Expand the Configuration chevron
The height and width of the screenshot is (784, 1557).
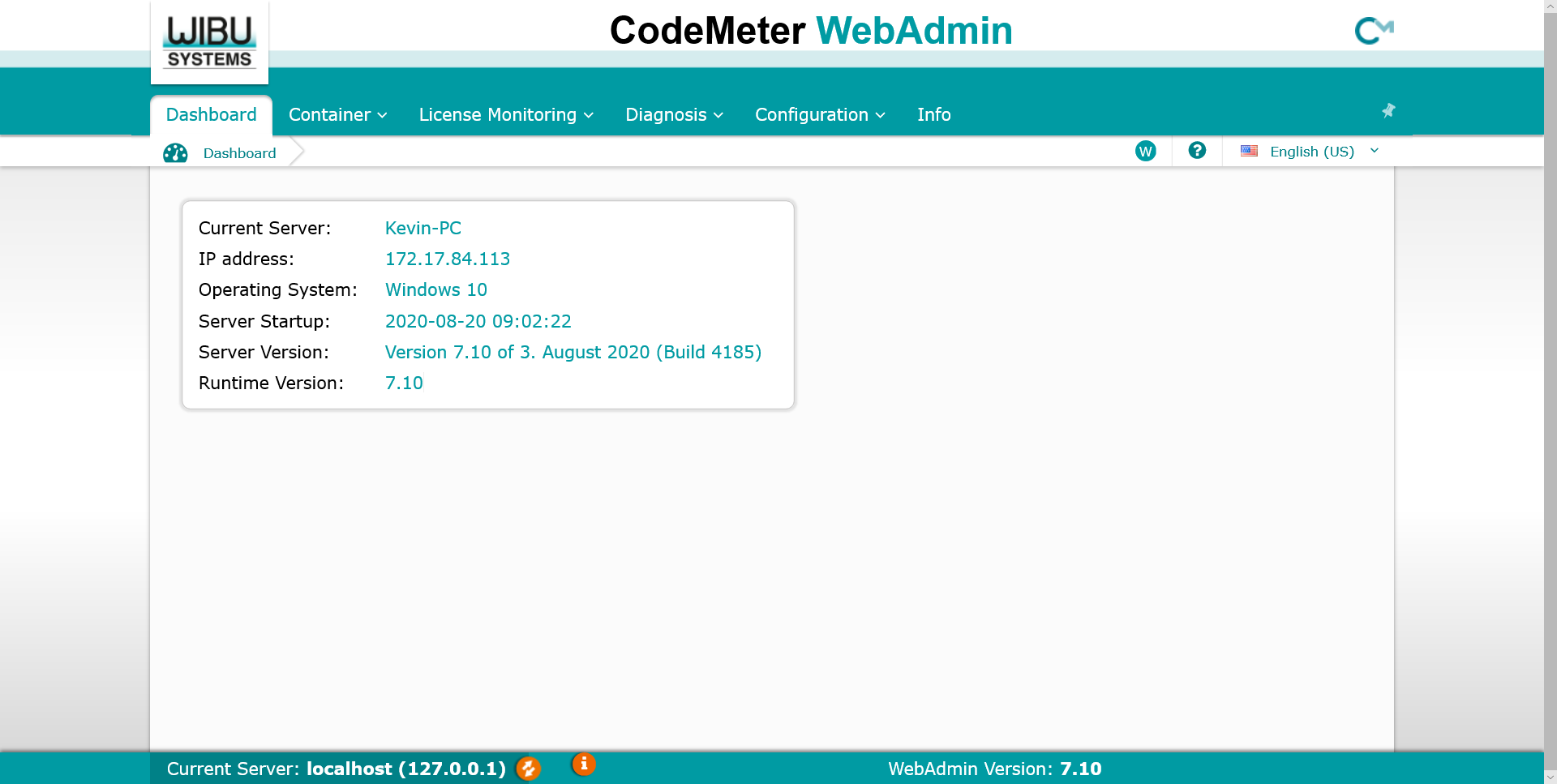881,115
